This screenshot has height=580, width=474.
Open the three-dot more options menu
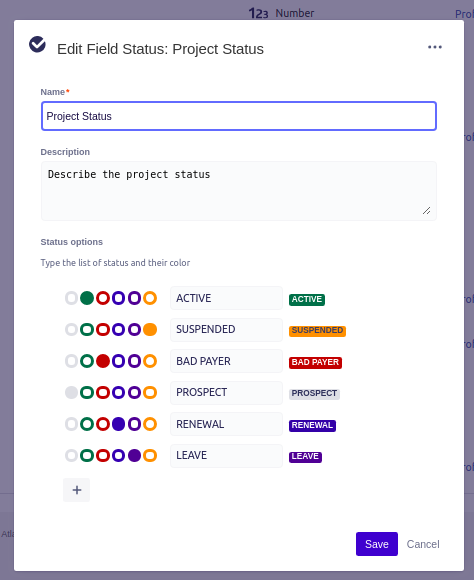(x=435, y=47)
